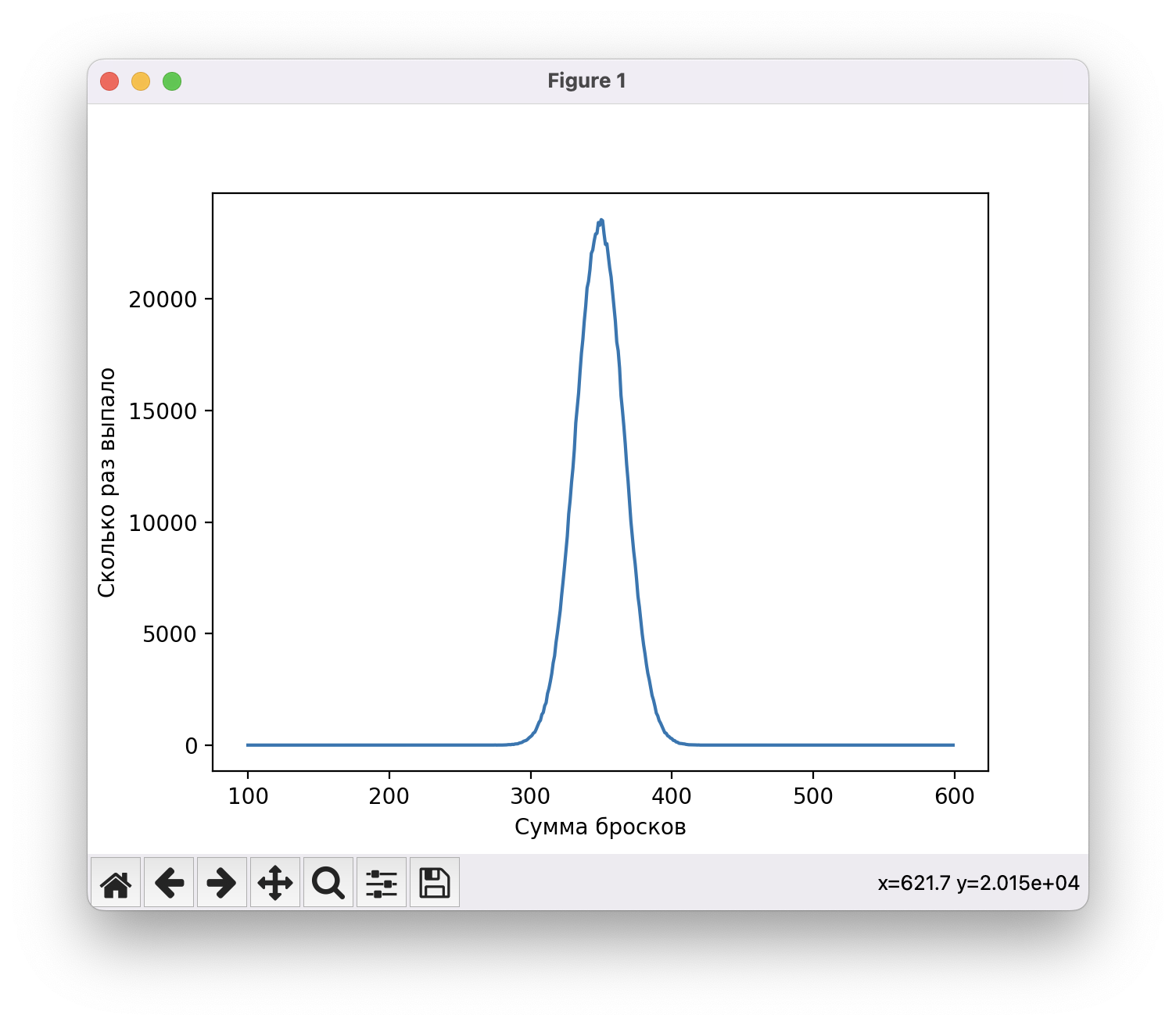
Task: Reset the plot to original view
Action: [x=116, y=883]
